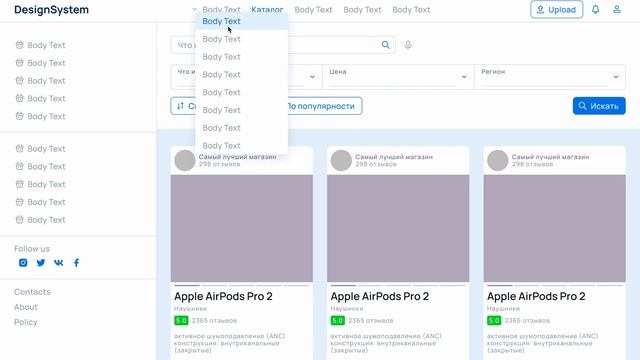The width and height of the screenshot is (640, 360).
Task: Click the store avatar on the third product card
Action: pyautogui.click(x=498, y=160)
